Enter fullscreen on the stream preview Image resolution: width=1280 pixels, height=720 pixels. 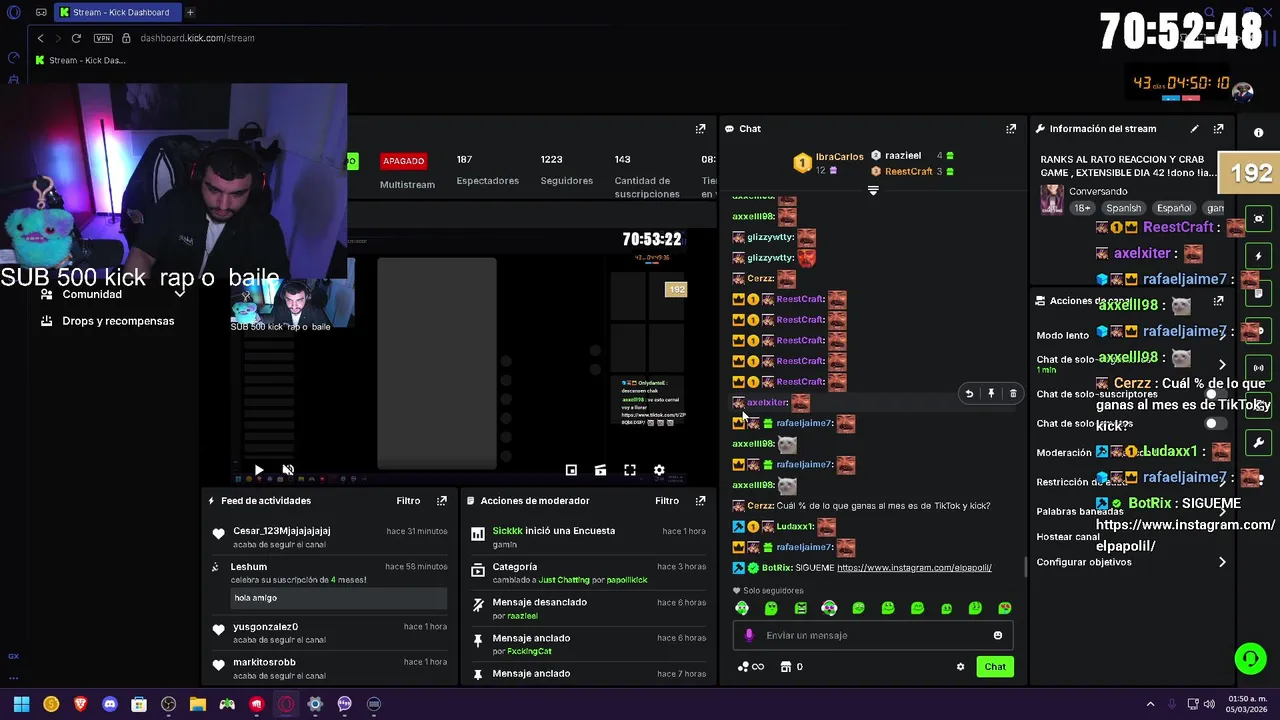click(x=630, y=470)
